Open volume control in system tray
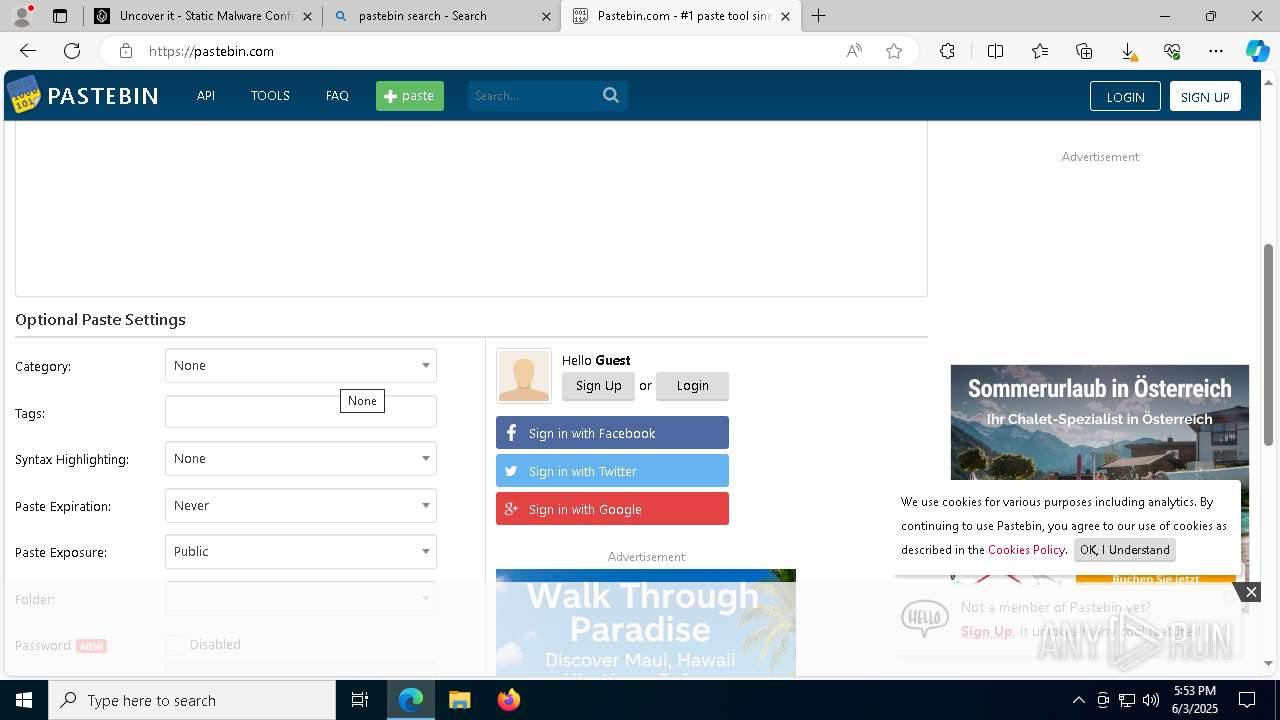The height and width of the screenshot is (720, 1280). 1151,700
